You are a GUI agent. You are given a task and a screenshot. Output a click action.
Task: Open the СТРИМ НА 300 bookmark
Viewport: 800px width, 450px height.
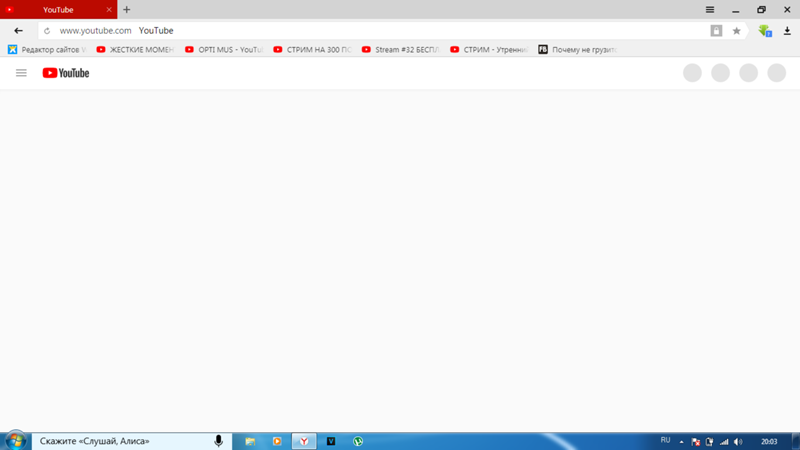coord(312,49)
